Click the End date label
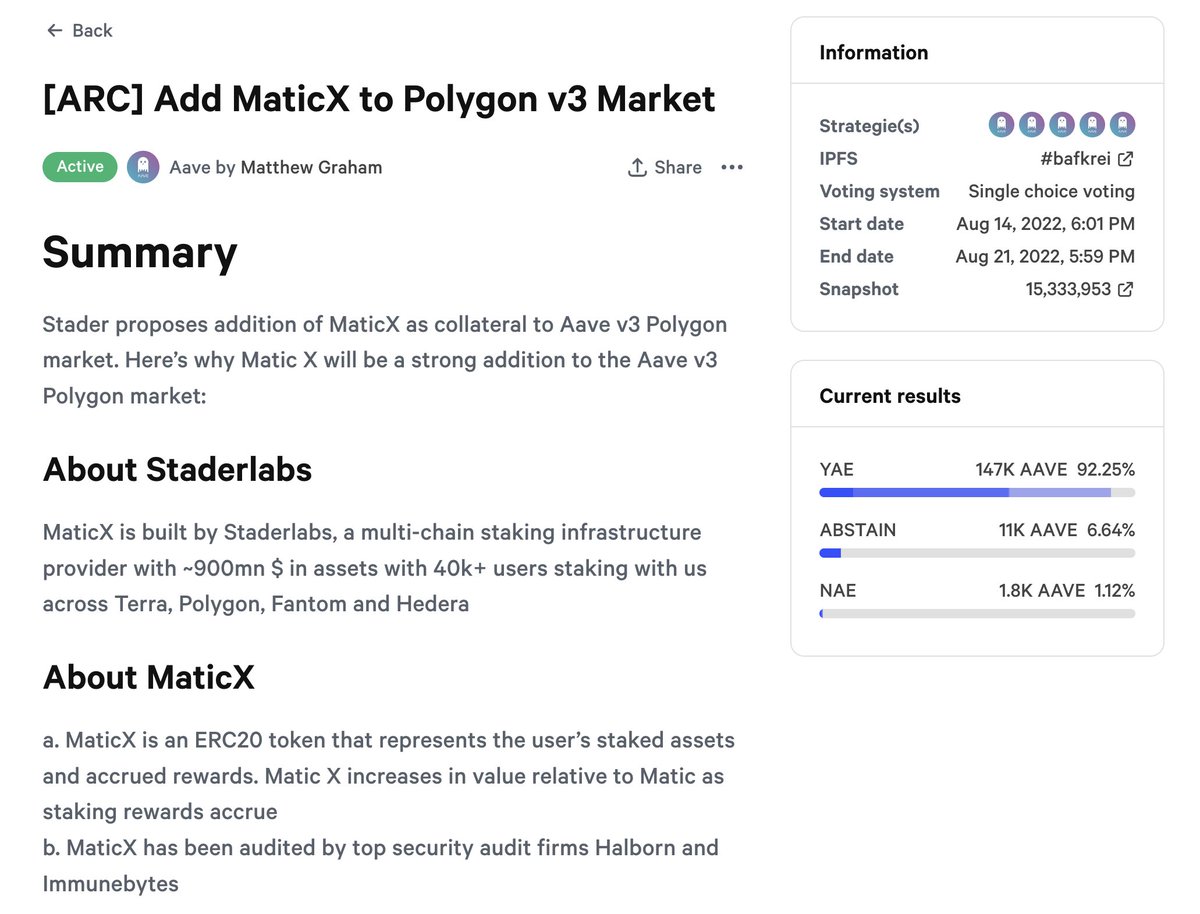The width and height of the screenshot is (1200, 914). point(856,256)
